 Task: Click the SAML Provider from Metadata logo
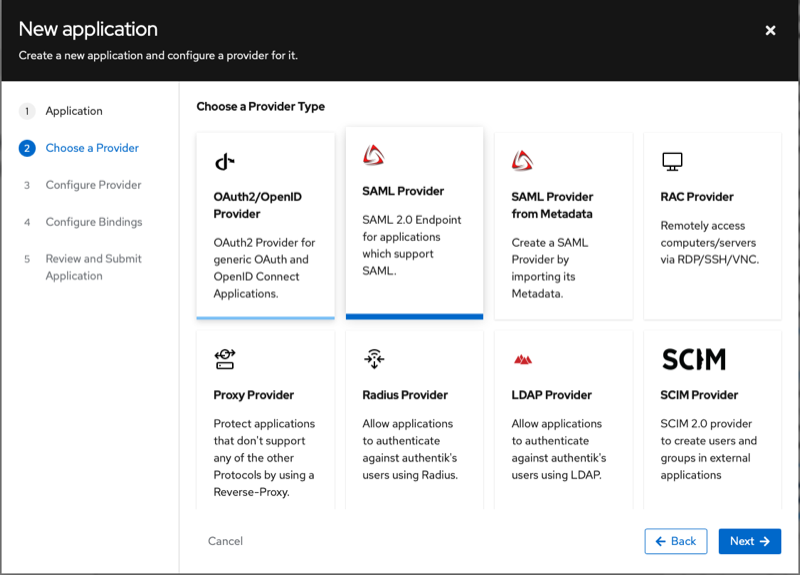click(x=522, y=161)
